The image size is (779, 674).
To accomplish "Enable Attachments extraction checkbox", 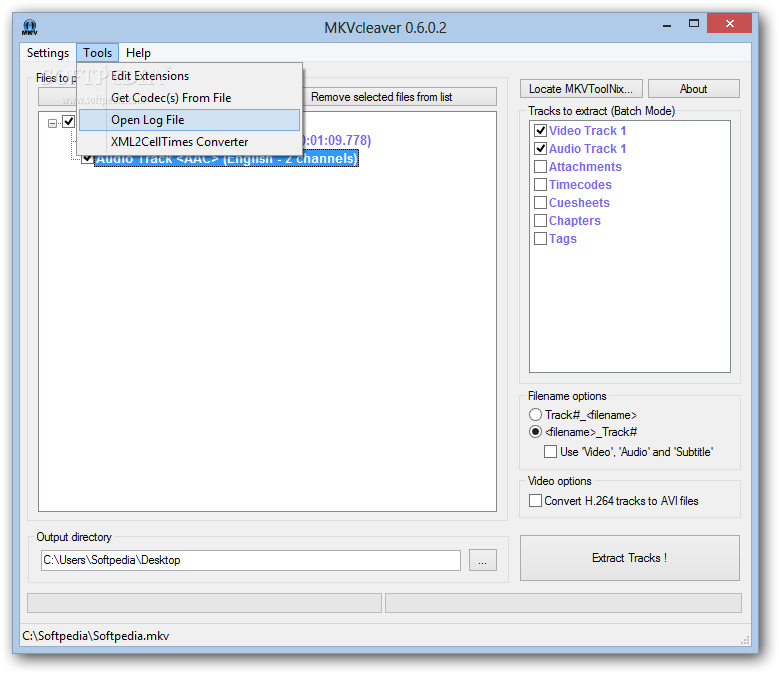I will click(540, 166).
